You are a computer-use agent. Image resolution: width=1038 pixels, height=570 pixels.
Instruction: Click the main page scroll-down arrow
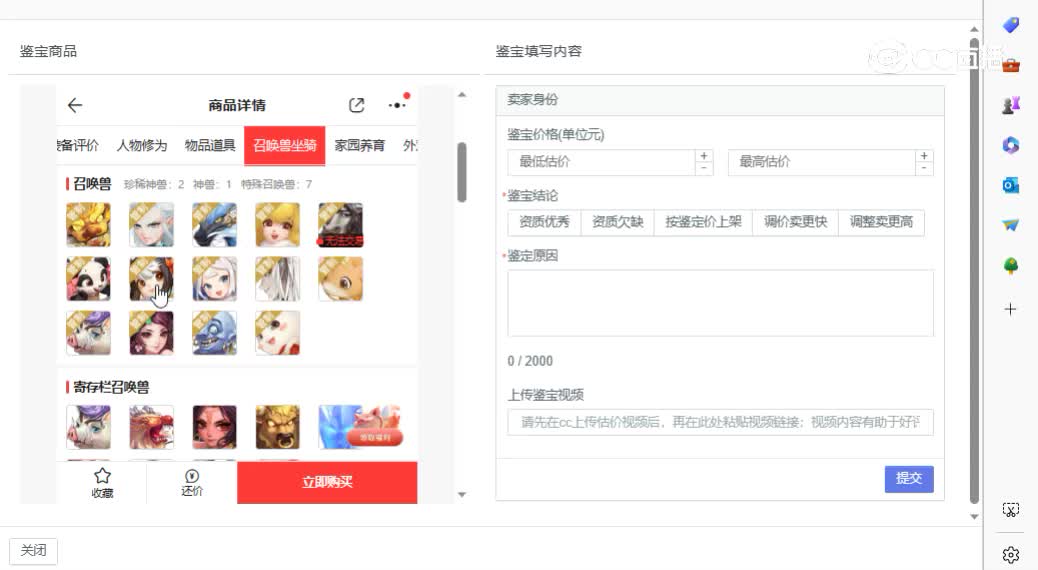tap(974, 517)
